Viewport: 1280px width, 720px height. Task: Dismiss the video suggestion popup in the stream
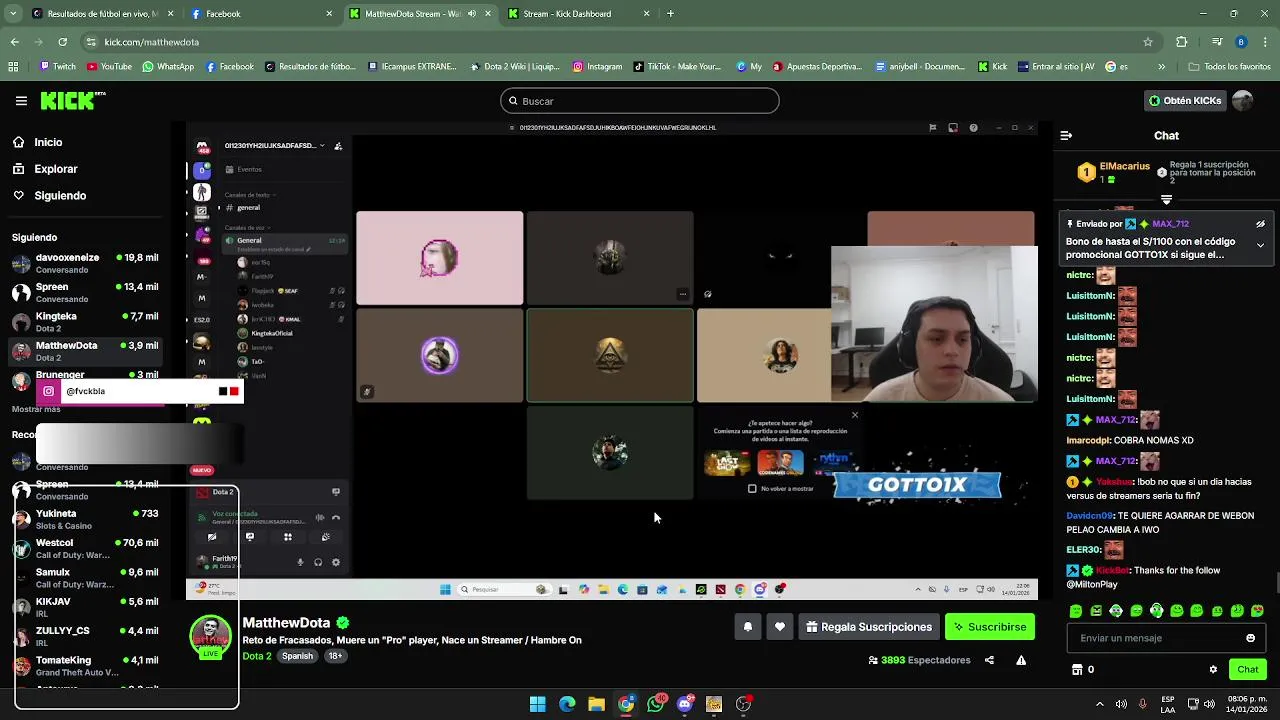click(x=854, y=414)
